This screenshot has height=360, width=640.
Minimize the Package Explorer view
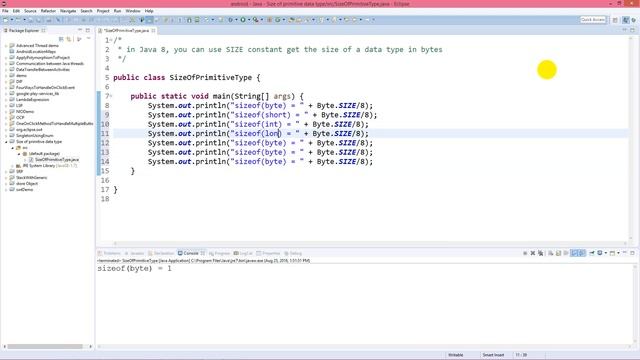click(x=80, y=30)
